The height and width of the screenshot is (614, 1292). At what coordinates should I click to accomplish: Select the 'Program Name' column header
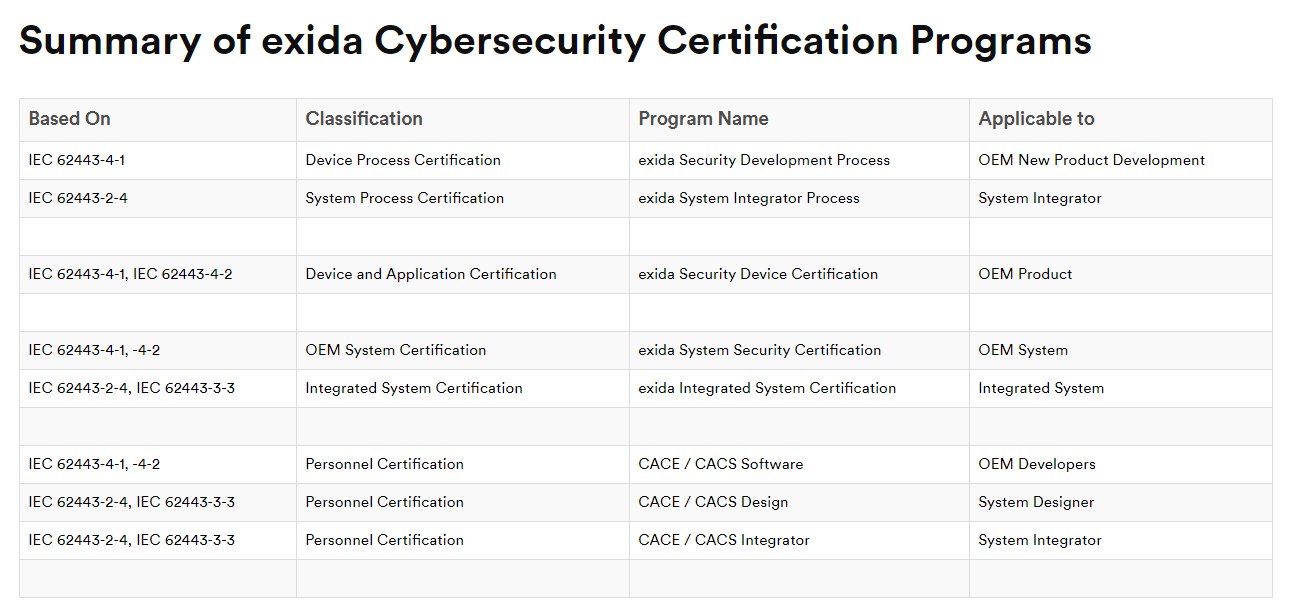799,119
